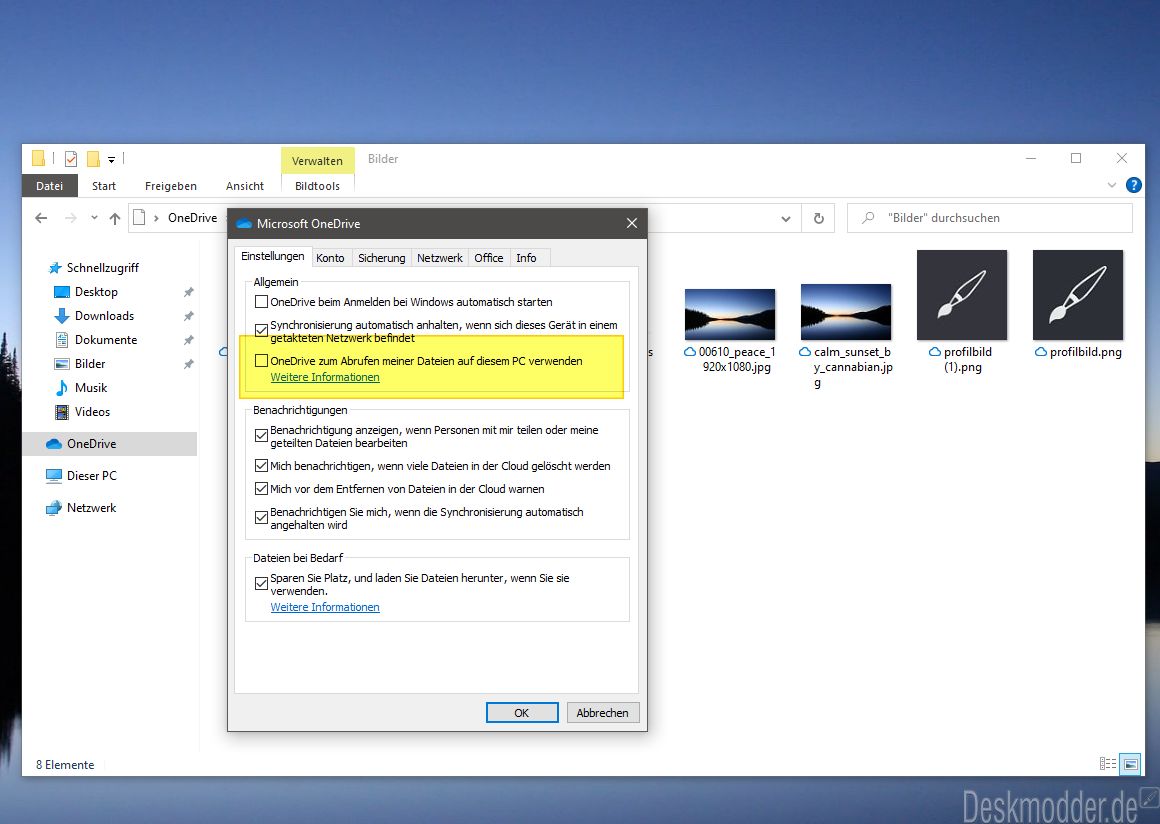
Task: Click the 'Bilder durchsuchen' search field
Action: [990, 218]
